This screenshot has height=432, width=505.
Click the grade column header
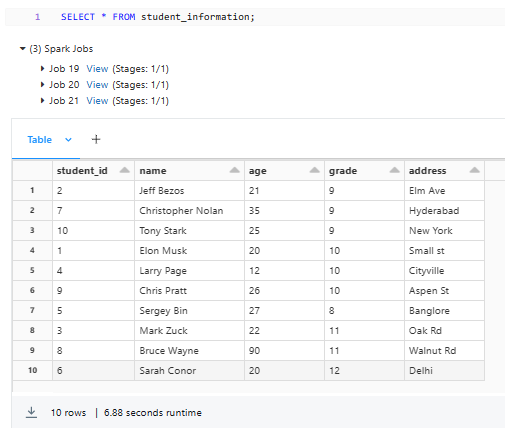click(364, 171)
